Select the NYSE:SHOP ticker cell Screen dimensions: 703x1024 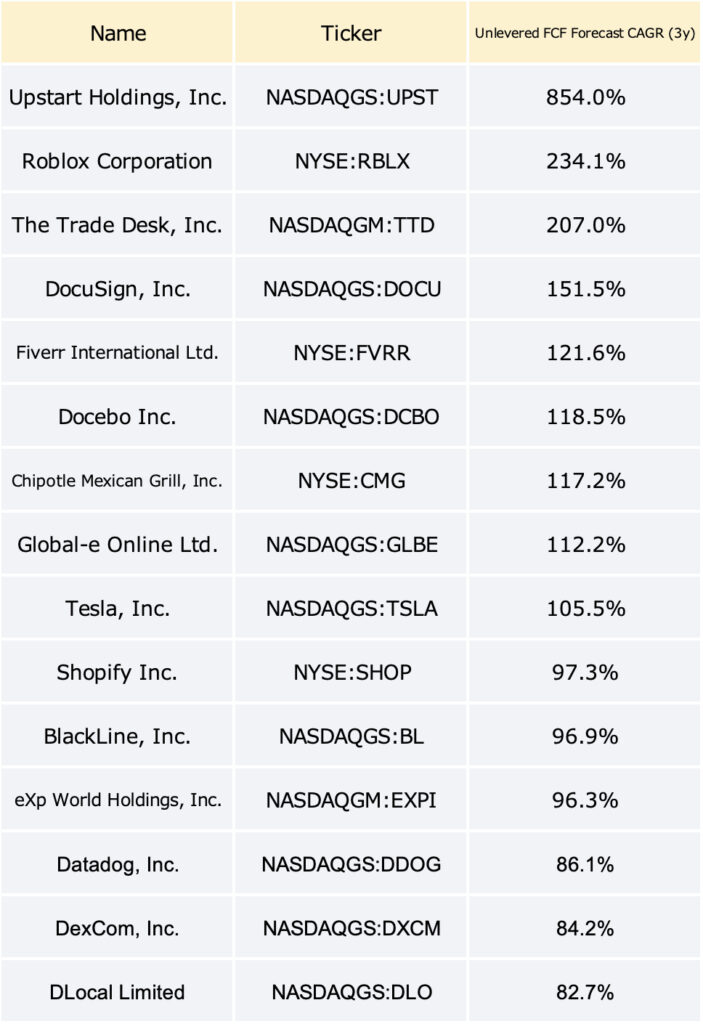(x=352, y=673)
